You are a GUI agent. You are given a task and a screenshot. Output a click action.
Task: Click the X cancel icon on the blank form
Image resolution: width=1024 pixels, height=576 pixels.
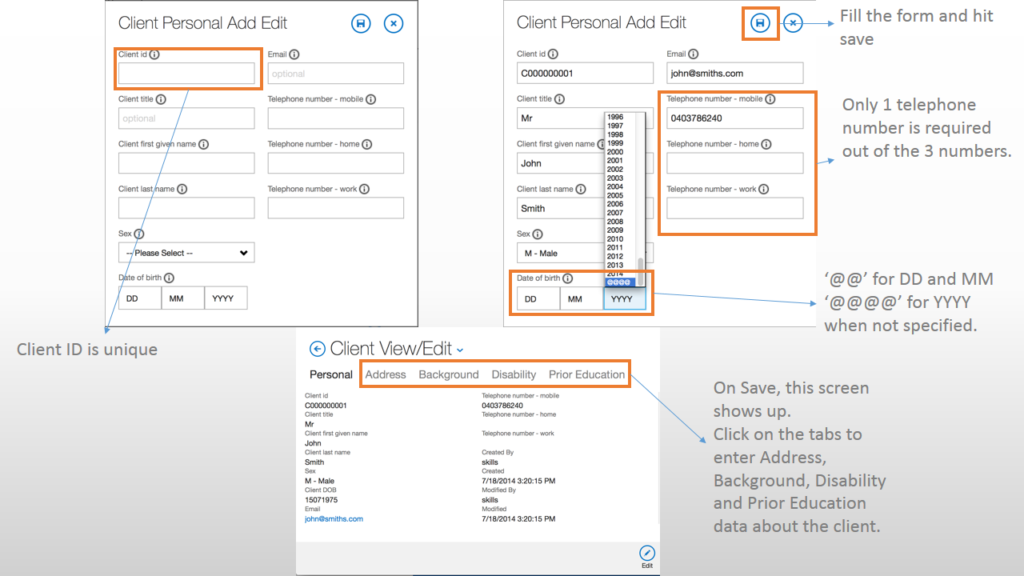point(393,23)
